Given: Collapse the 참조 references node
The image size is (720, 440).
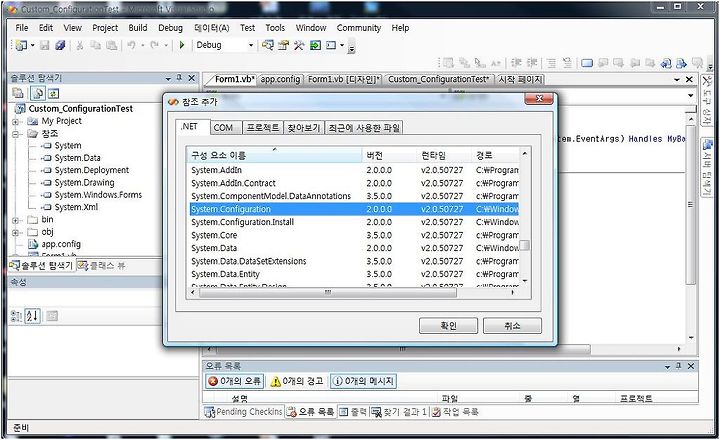Looking at the screenshot, I should click(x=15, y=134).
